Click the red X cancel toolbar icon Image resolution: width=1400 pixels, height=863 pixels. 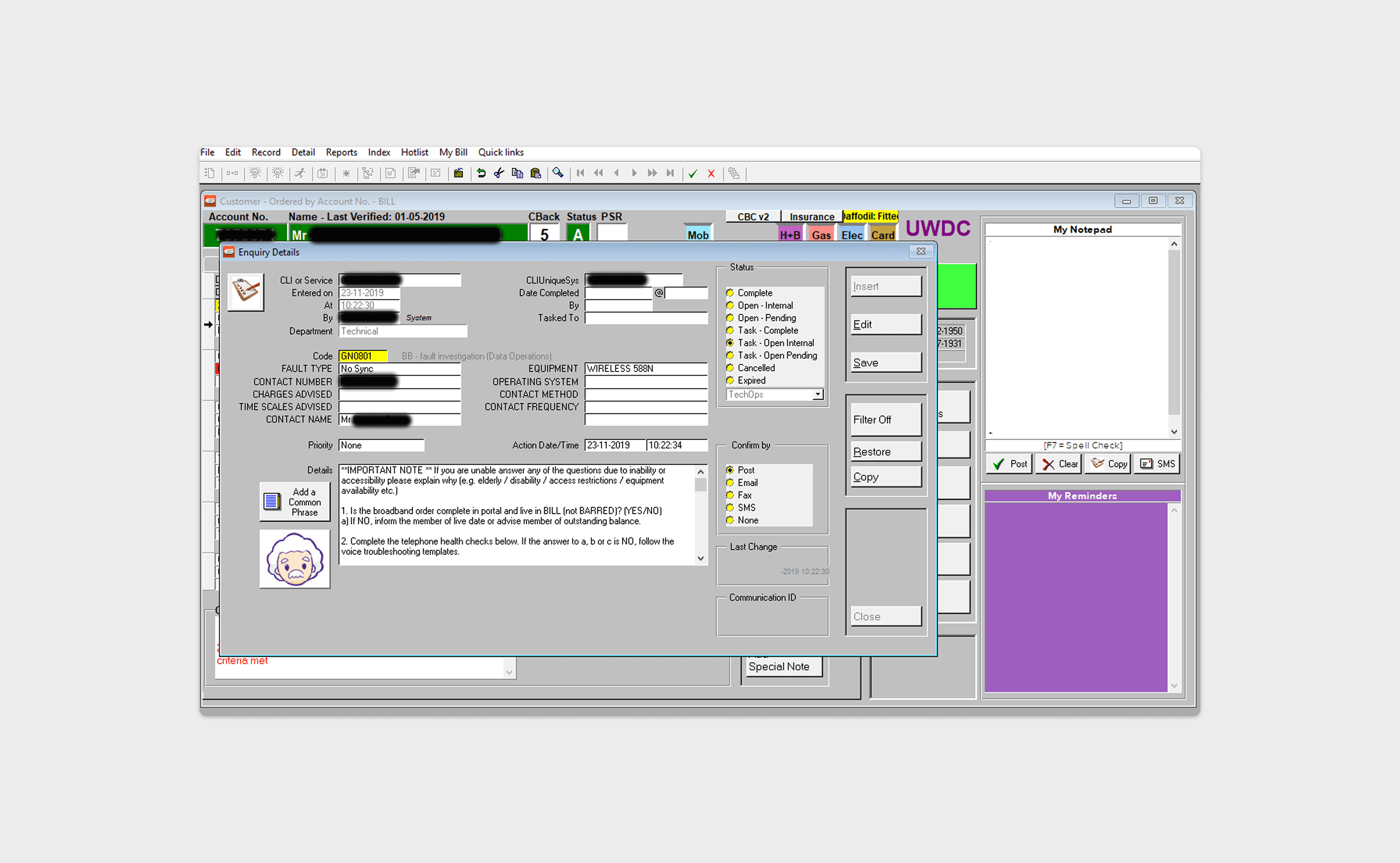coord(711,173)
